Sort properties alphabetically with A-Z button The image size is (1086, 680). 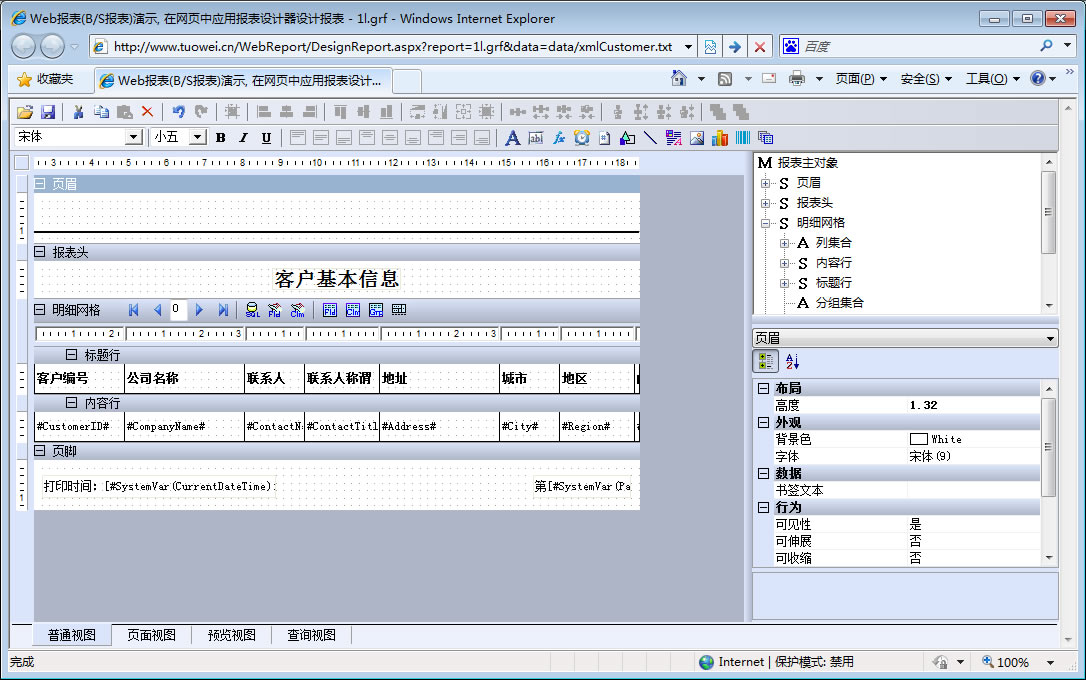[x=792, y=362]
